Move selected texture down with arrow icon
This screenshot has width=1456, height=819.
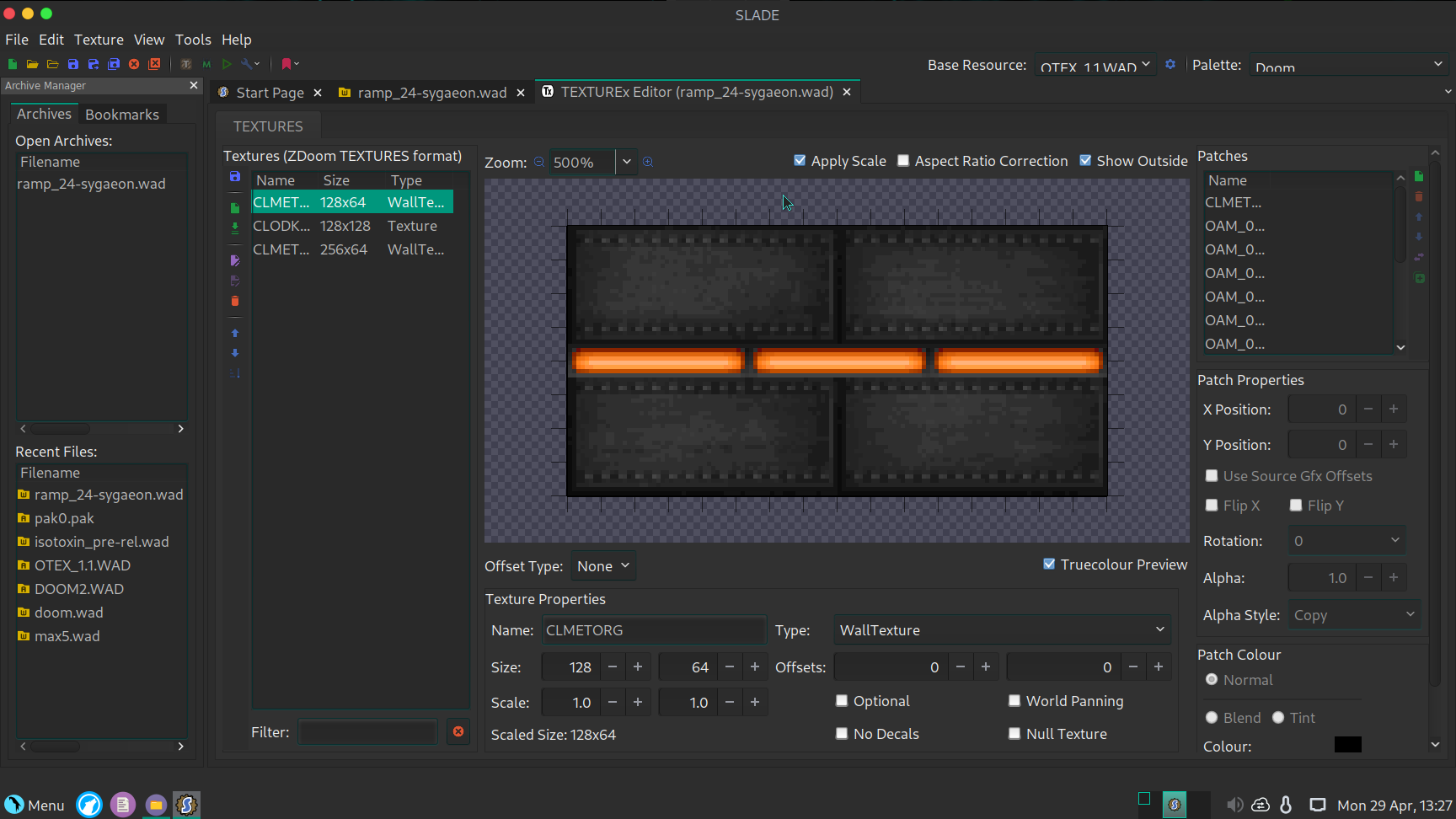pyautogui.click(x=235, y=353)
